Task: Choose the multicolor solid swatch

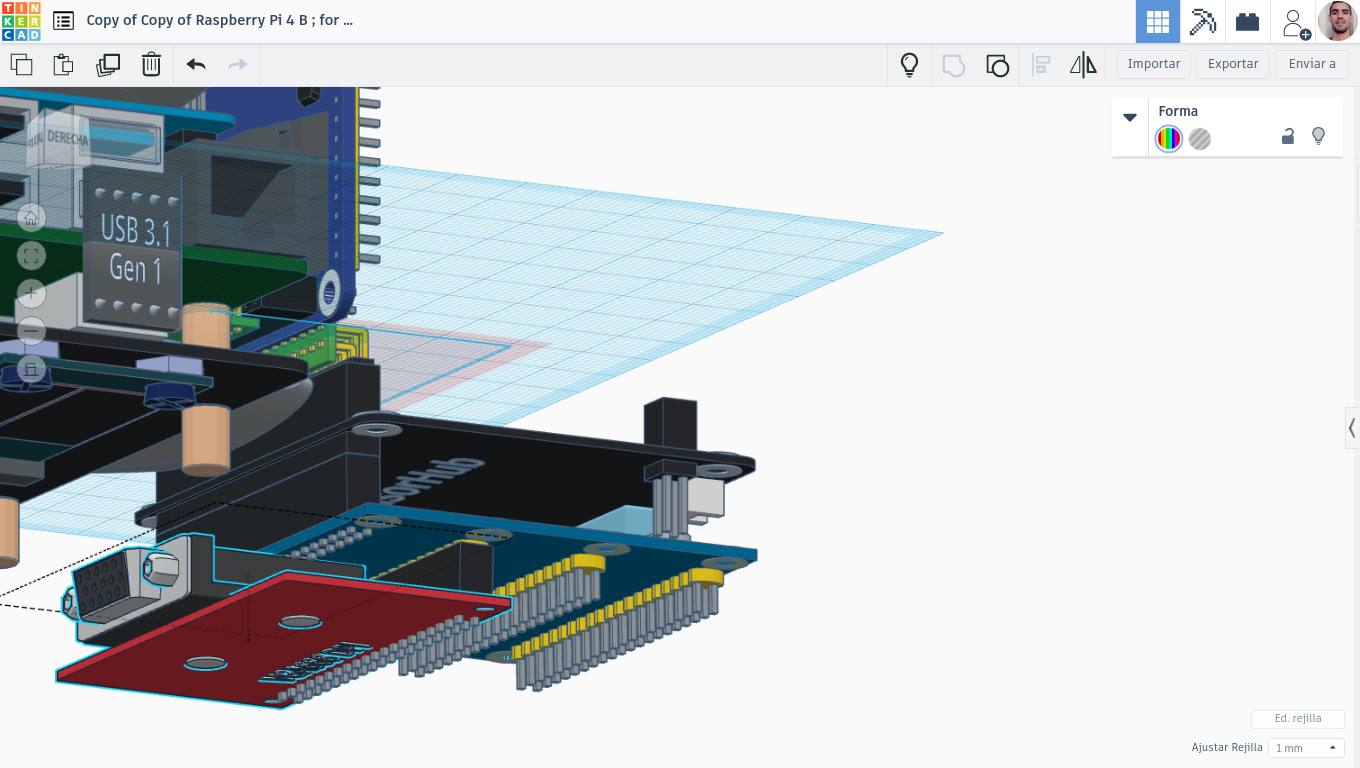Action: pyautogui.click(x=1169, y=139)
